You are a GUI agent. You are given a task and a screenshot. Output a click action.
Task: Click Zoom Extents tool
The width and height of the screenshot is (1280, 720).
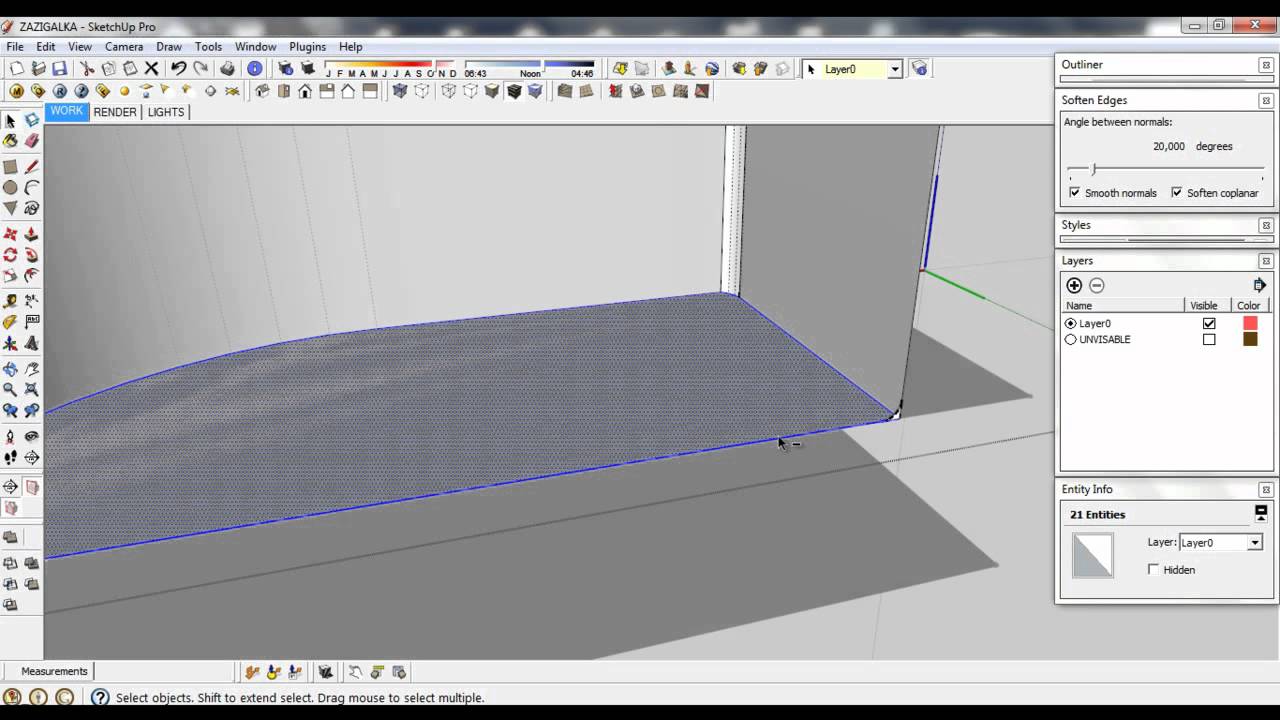coord(32,390)
